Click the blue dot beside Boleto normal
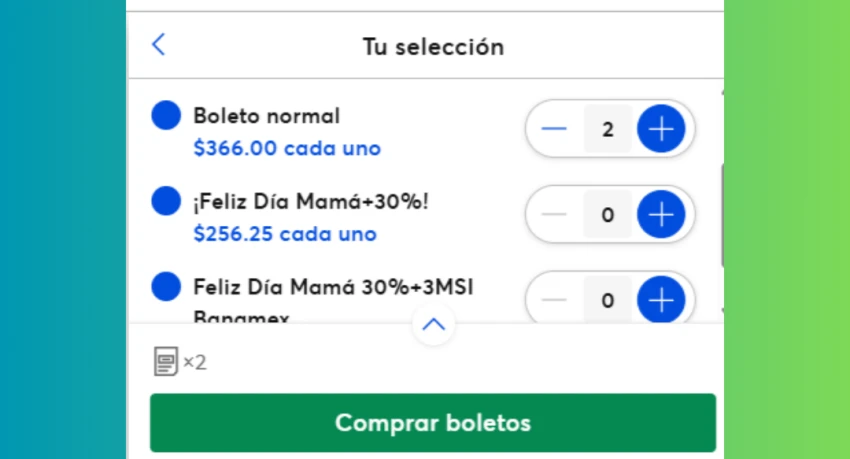Image resolution: width=850 pixels, height=459 pixels. tap(166, 115)
